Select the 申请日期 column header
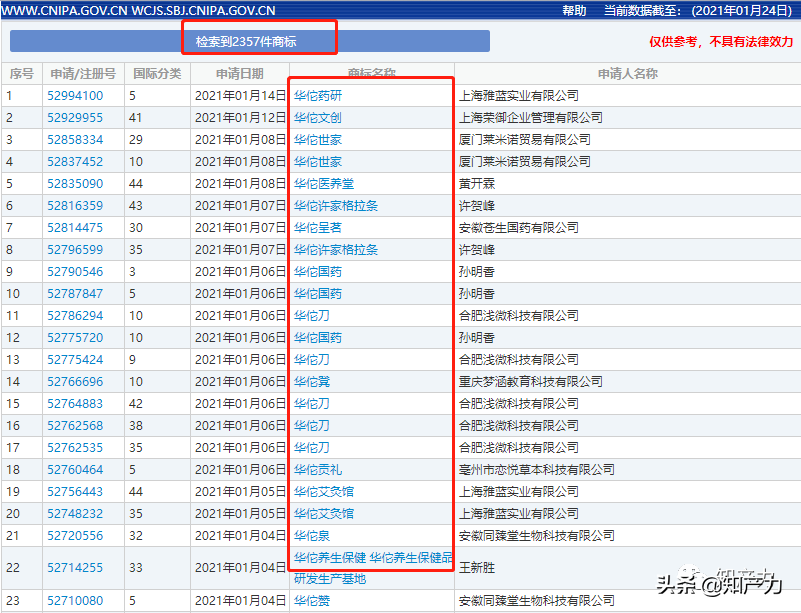 point(240,74)
